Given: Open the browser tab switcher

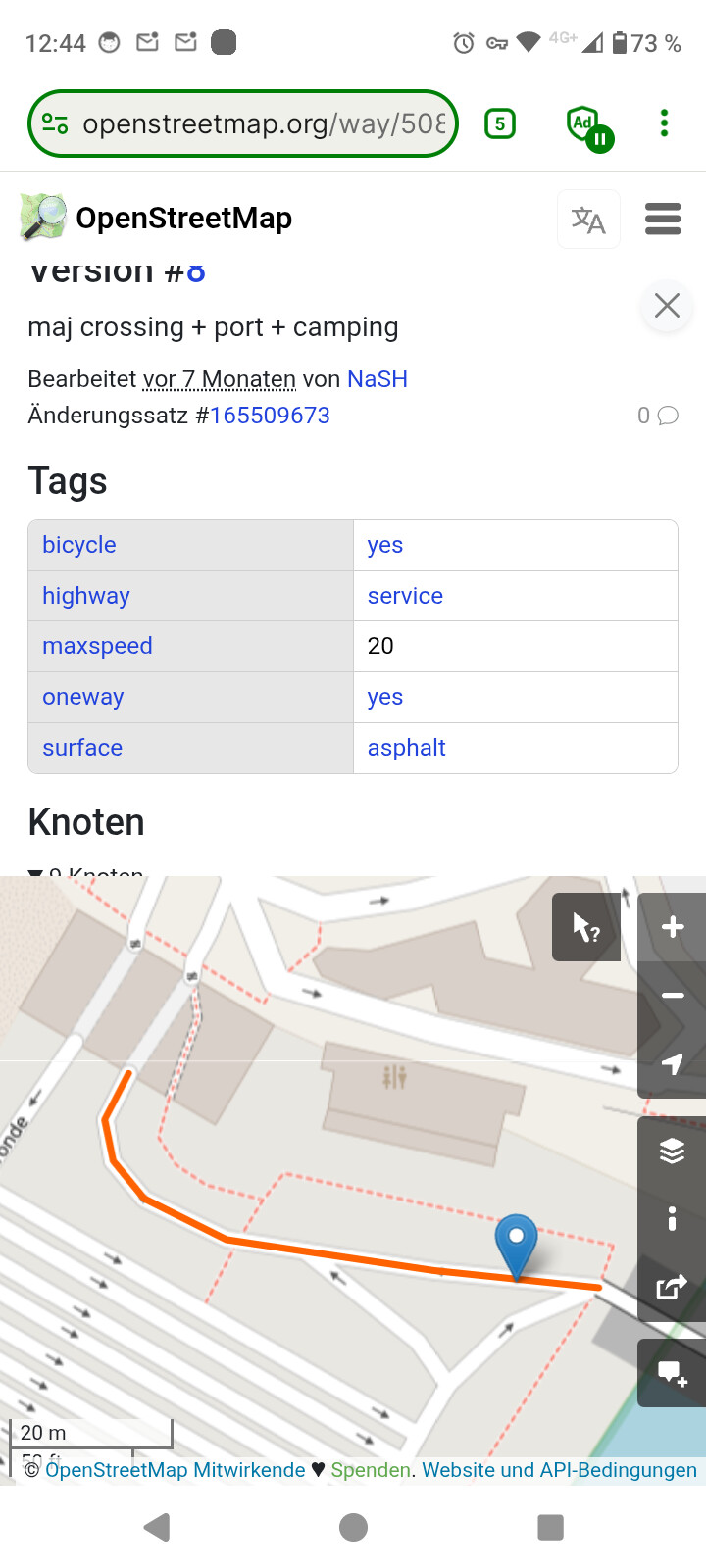Looking at the screenshot, I should coord(500,123).
